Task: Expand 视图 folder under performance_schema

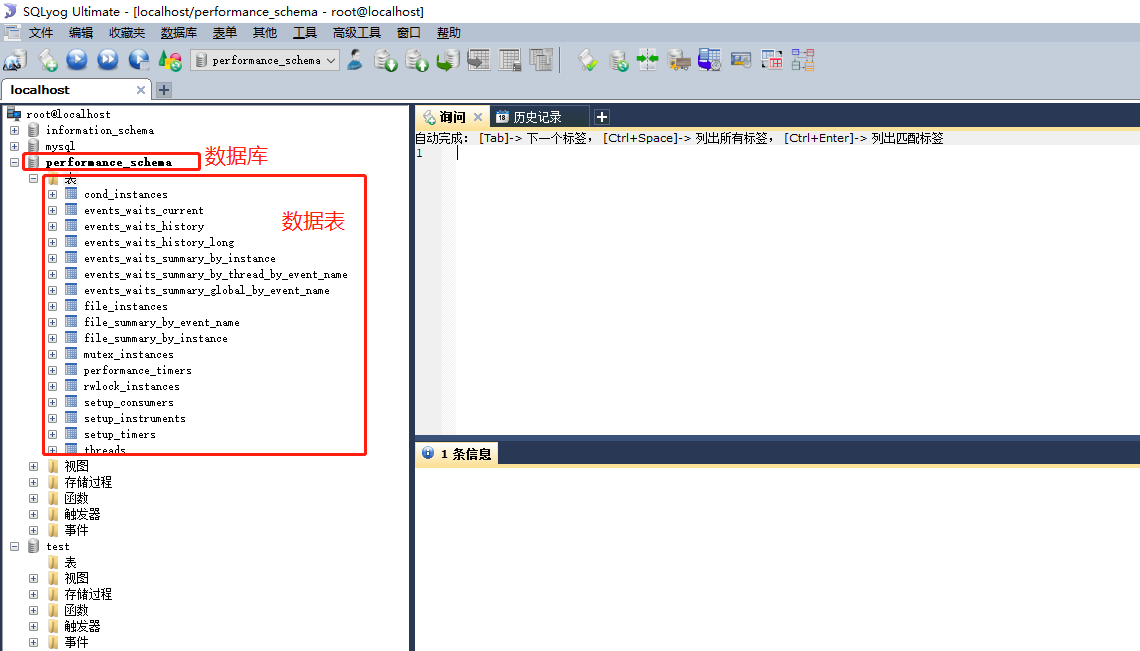Action: point(33,466)
